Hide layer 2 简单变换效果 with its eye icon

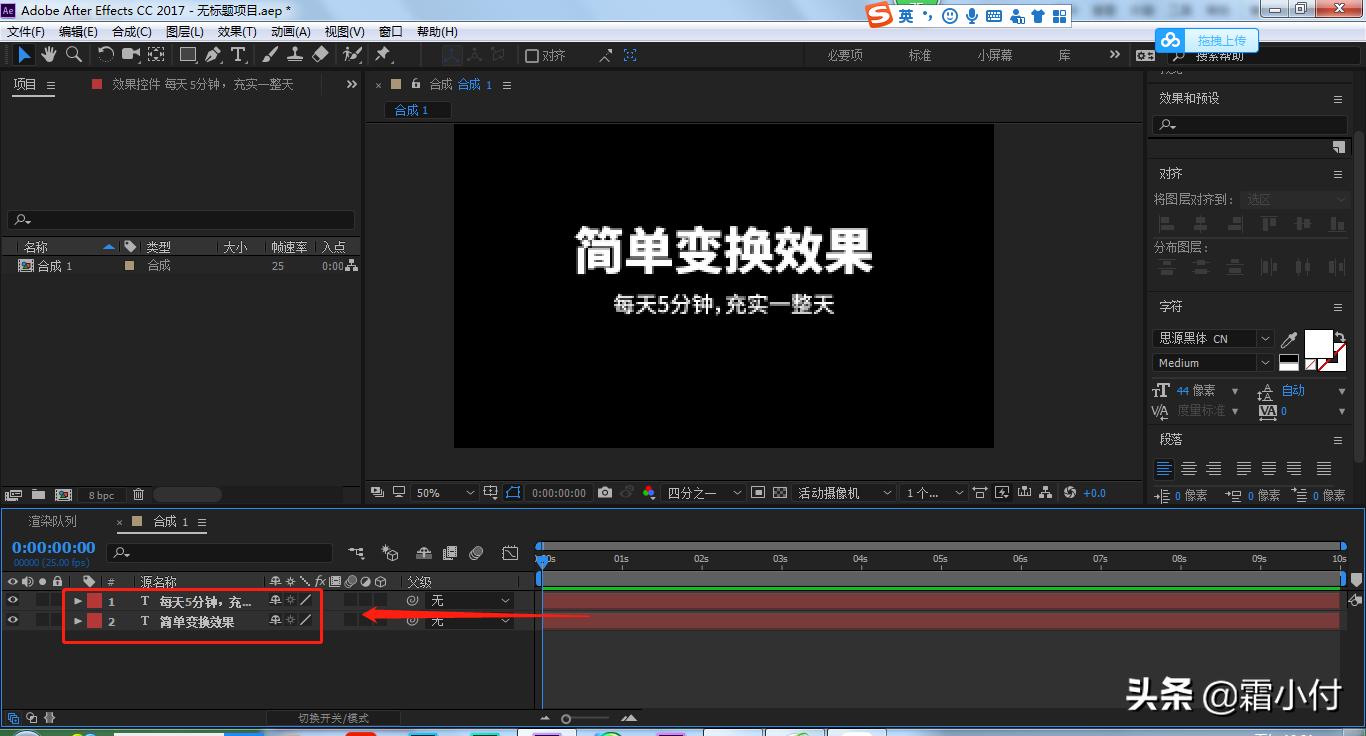pos(12,620)
